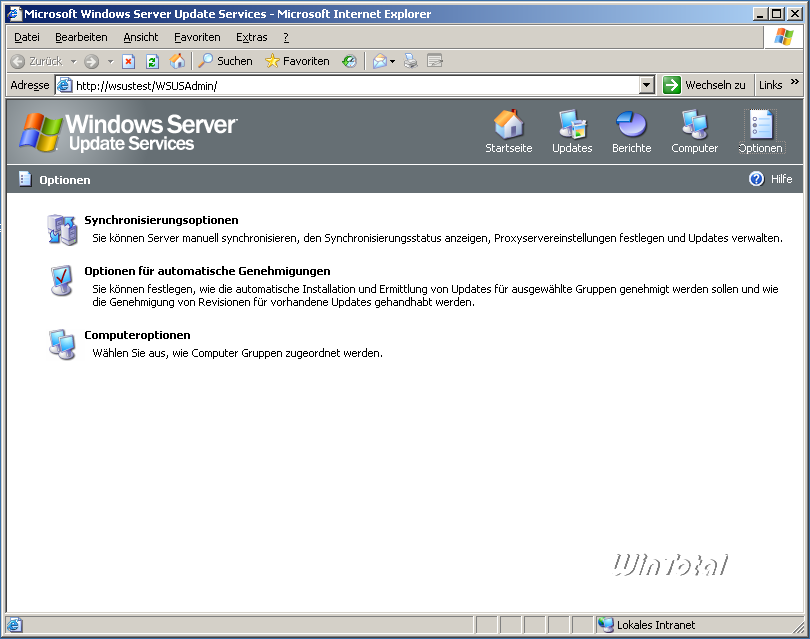
Task: Stop loading with the red X button
Action: pyautogui.click(x=129, y=61)
